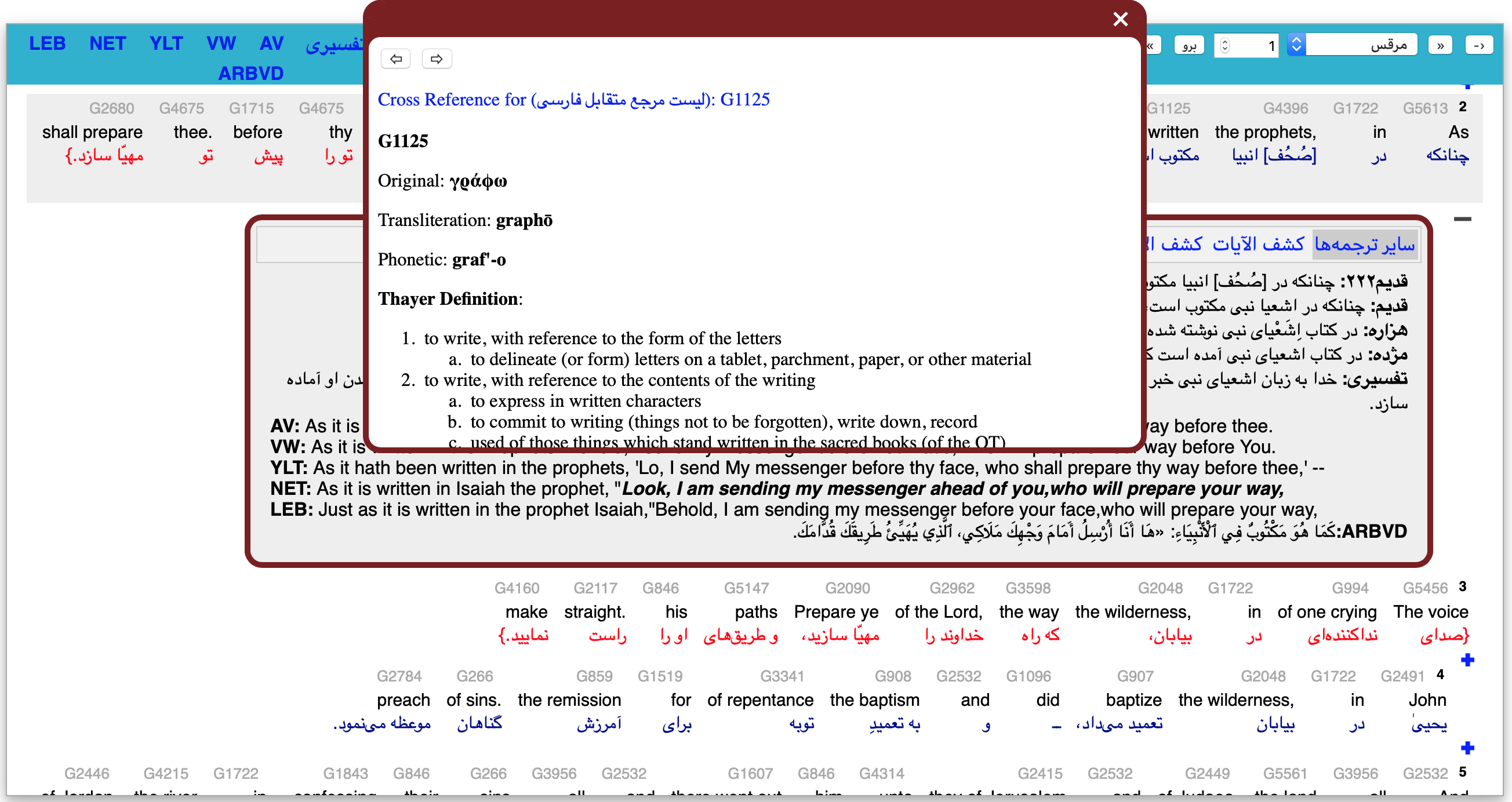The height and width of the screenshot is (802, 1512).
Task: Click Strong's number G5147 above 'paths'
Action: (746, 588)
